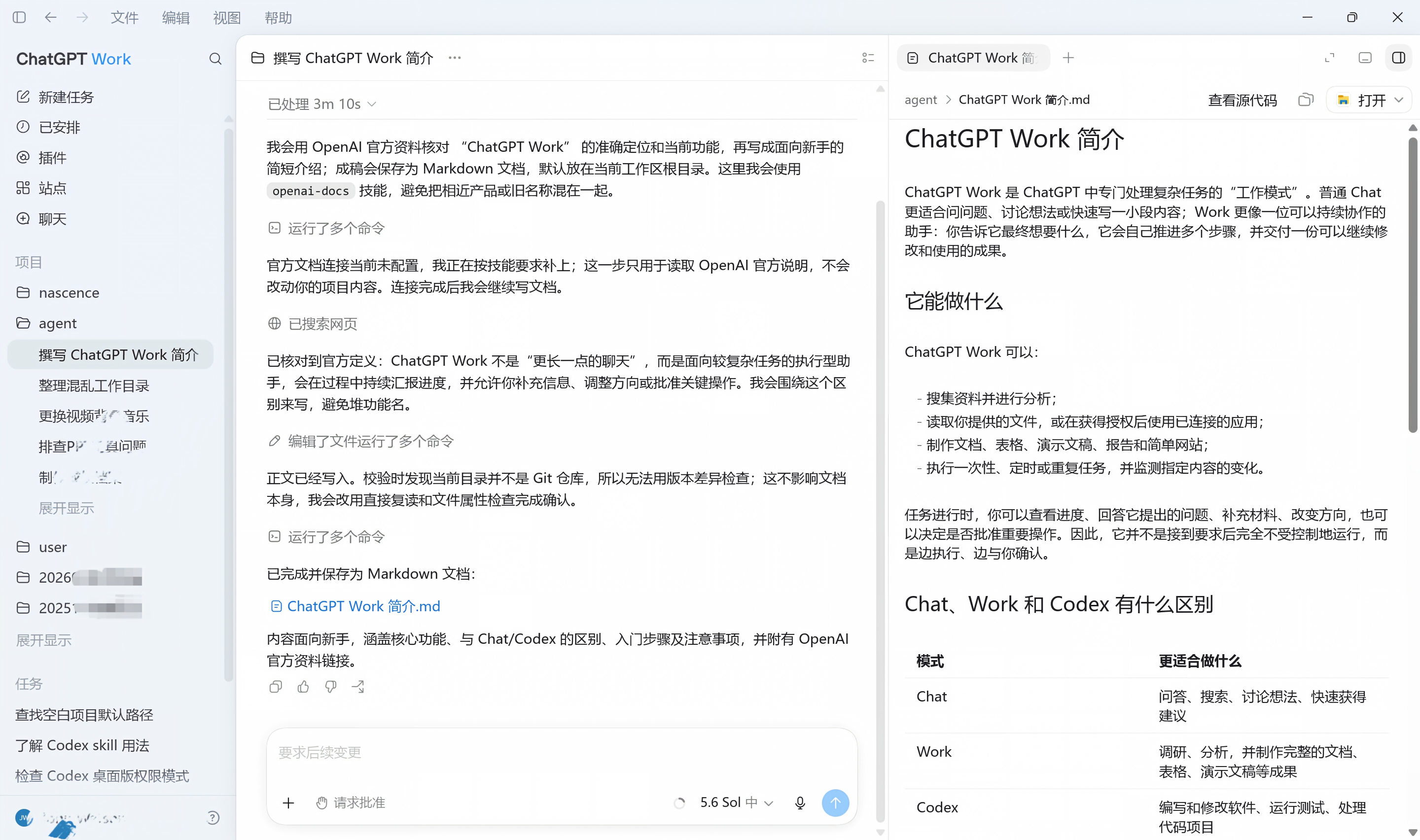Toggle the right side panel icon
The height and width of the screenshot is (840, 1420).
tap(1398, 58)
